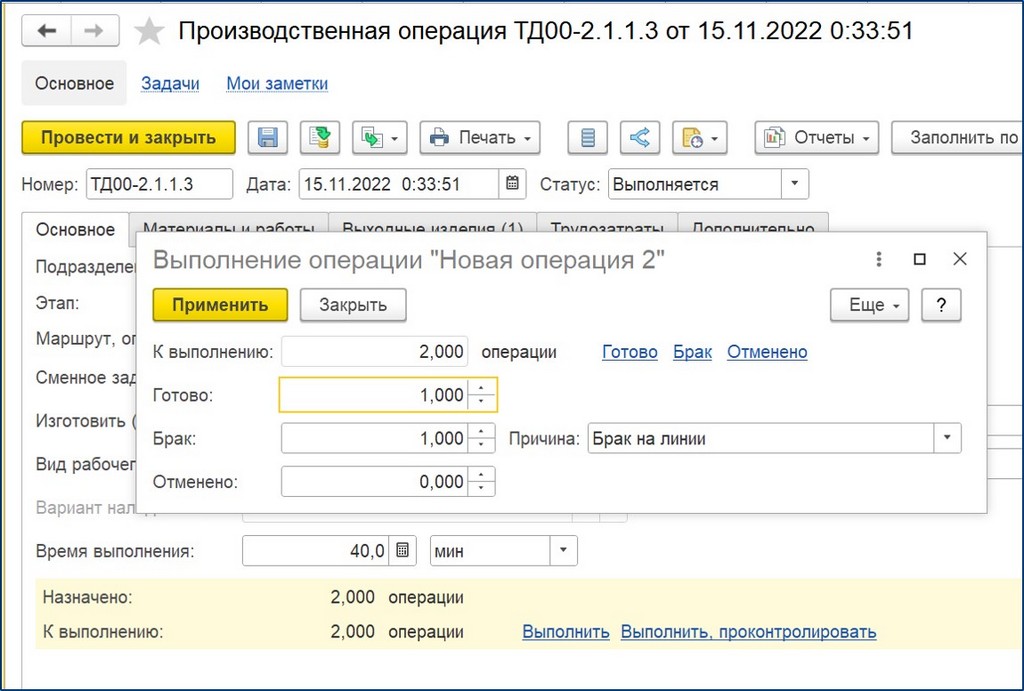Increase the Брак value with up arrow
Viewport: 1024px width, 691px height.
pyautogui.click(x=481, y=431)
